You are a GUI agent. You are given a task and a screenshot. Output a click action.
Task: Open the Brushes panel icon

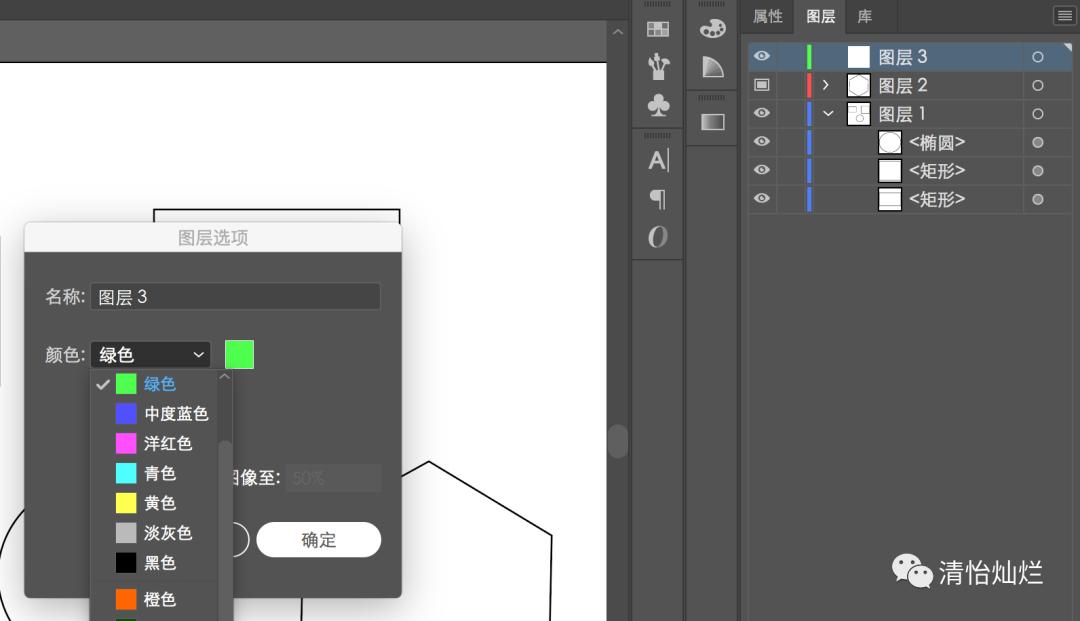(658, 66)
